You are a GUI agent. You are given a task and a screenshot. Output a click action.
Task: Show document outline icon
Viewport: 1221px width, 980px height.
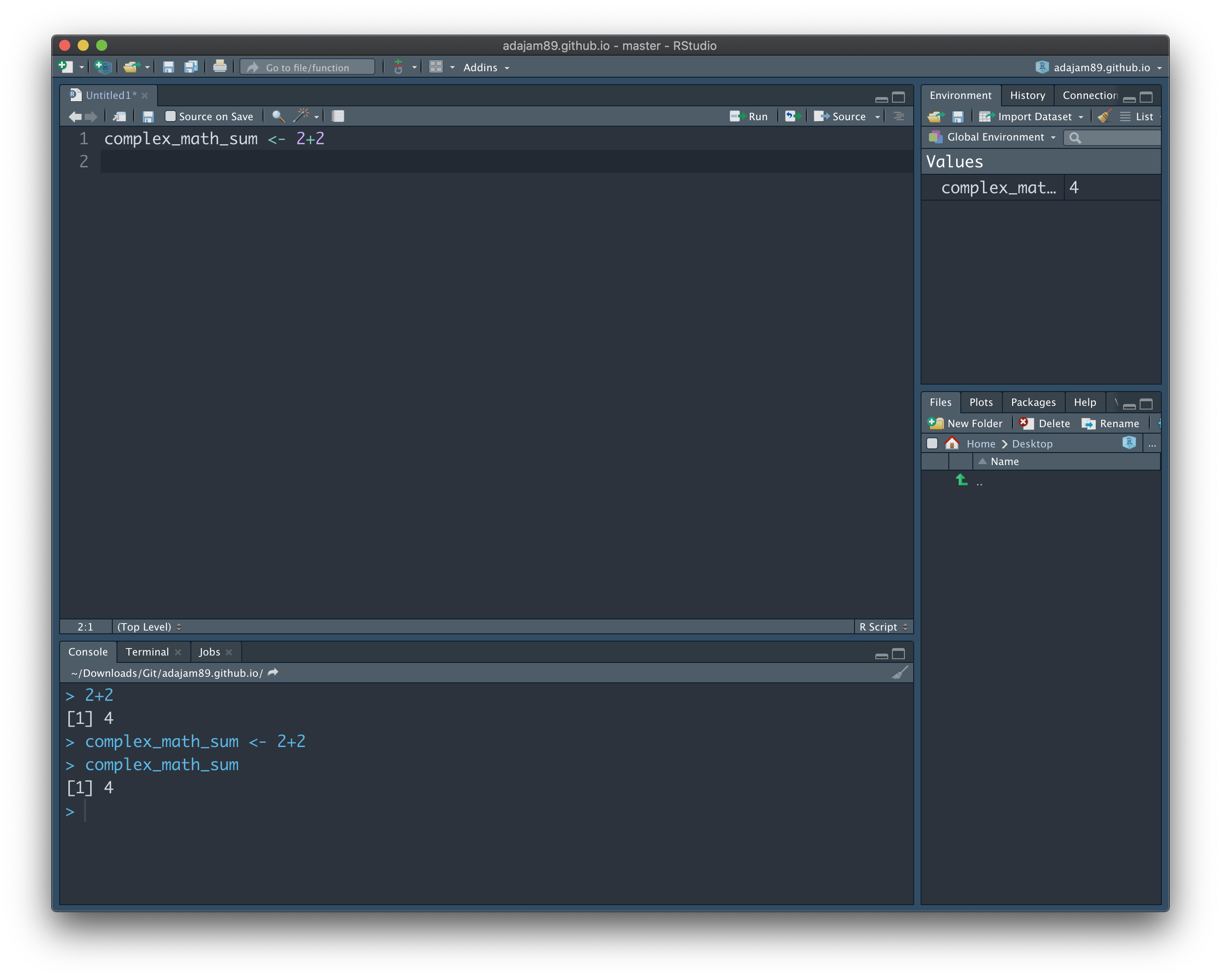(899, 116)
